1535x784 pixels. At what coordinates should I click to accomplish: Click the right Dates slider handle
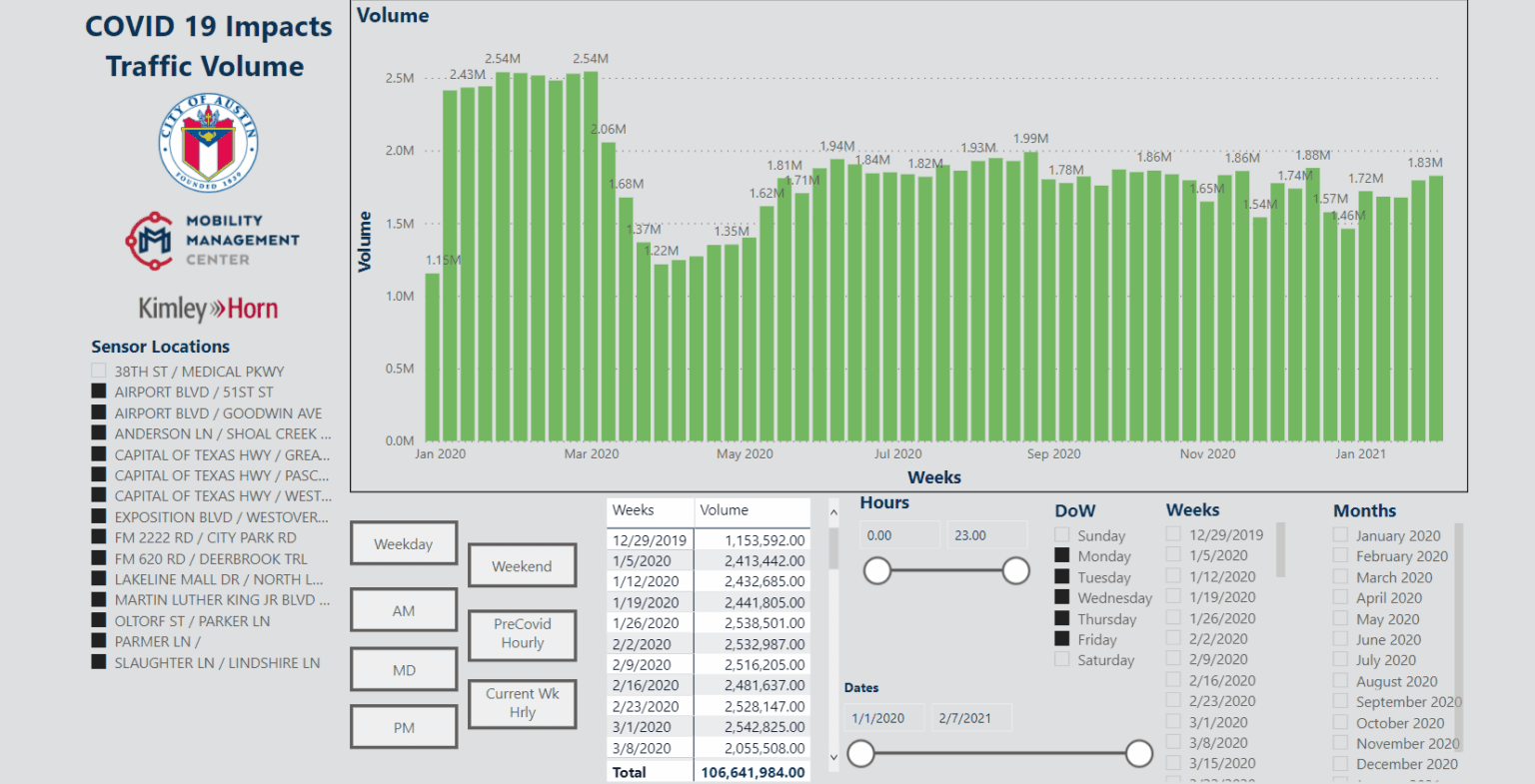(x=1139, y=753)
